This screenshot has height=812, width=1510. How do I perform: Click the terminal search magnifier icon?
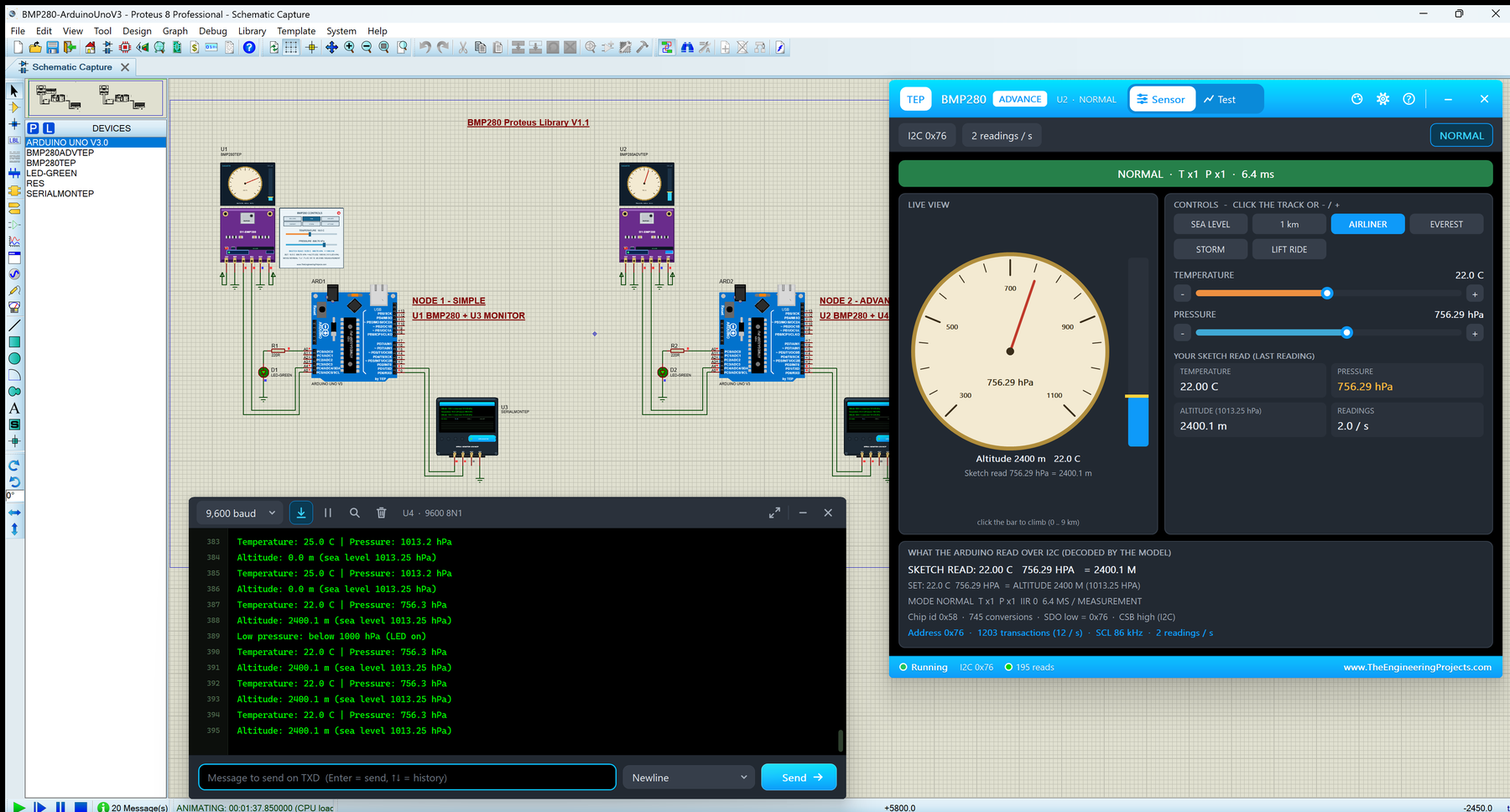(x=355, y=513)
